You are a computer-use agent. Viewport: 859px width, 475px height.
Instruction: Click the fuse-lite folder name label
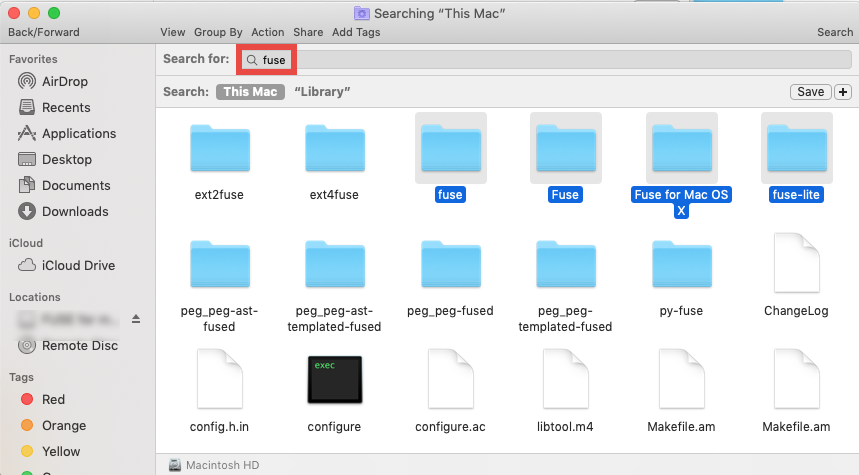tap(796, 194)
